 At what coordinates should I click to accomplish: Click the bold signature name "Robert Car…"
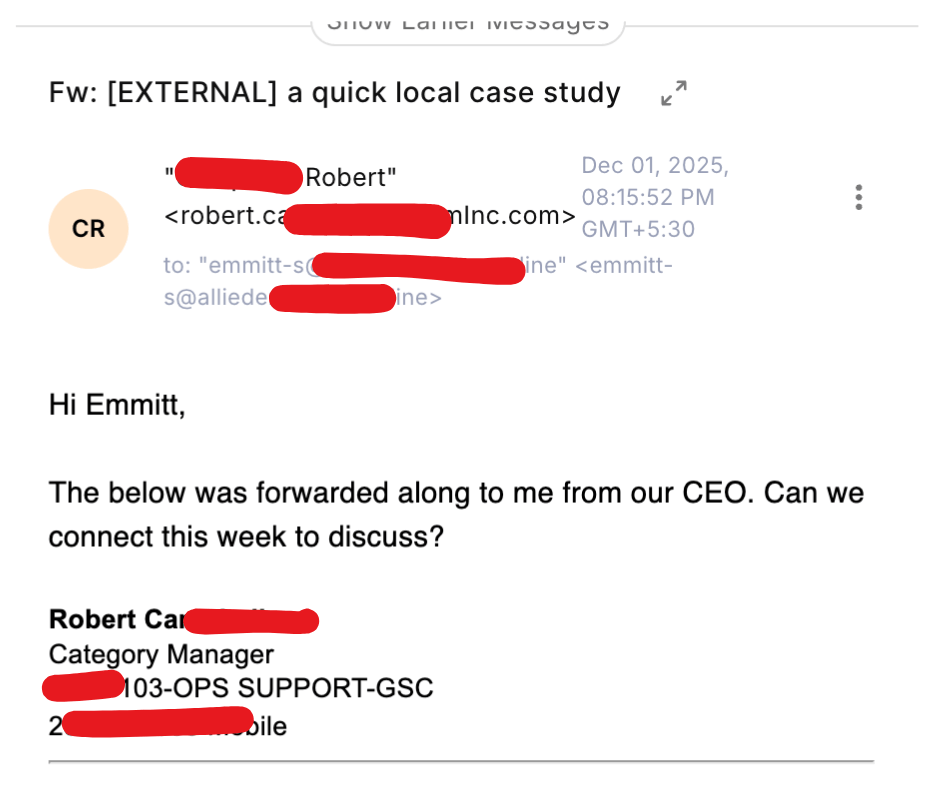[x=116, y=620]
